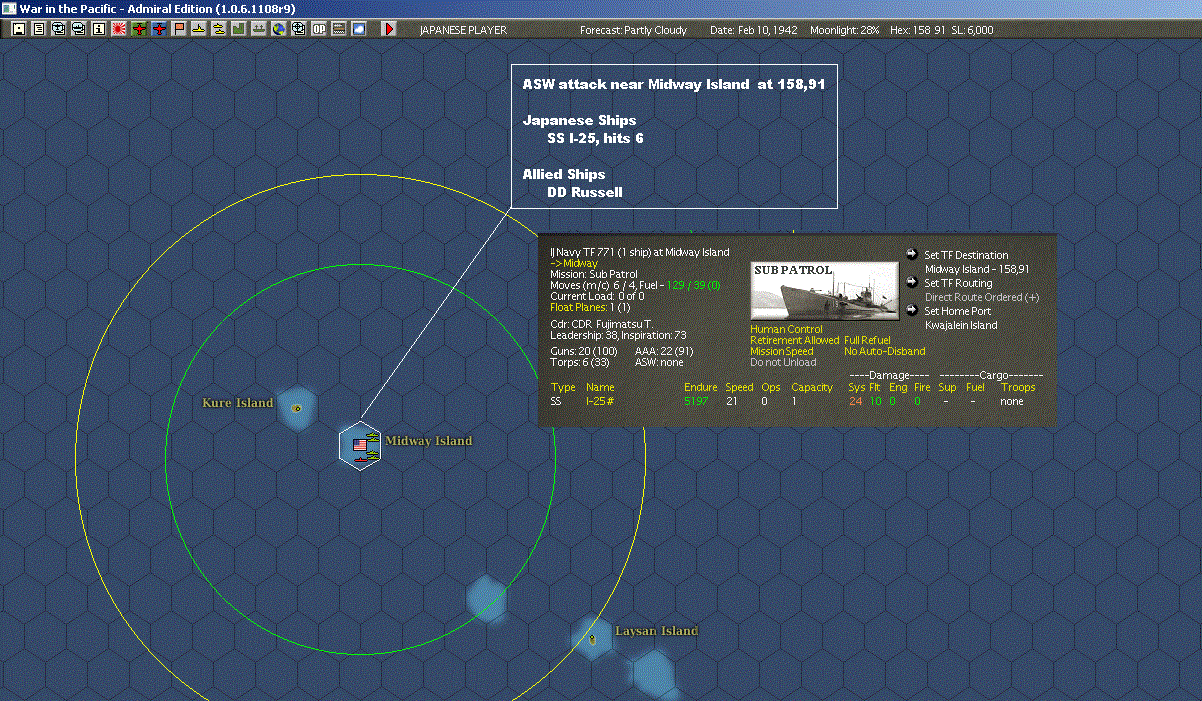The height and width of the screenshot is (701, 1202).
Task: Click the application icon in title bar
Action: pos(9,8)
